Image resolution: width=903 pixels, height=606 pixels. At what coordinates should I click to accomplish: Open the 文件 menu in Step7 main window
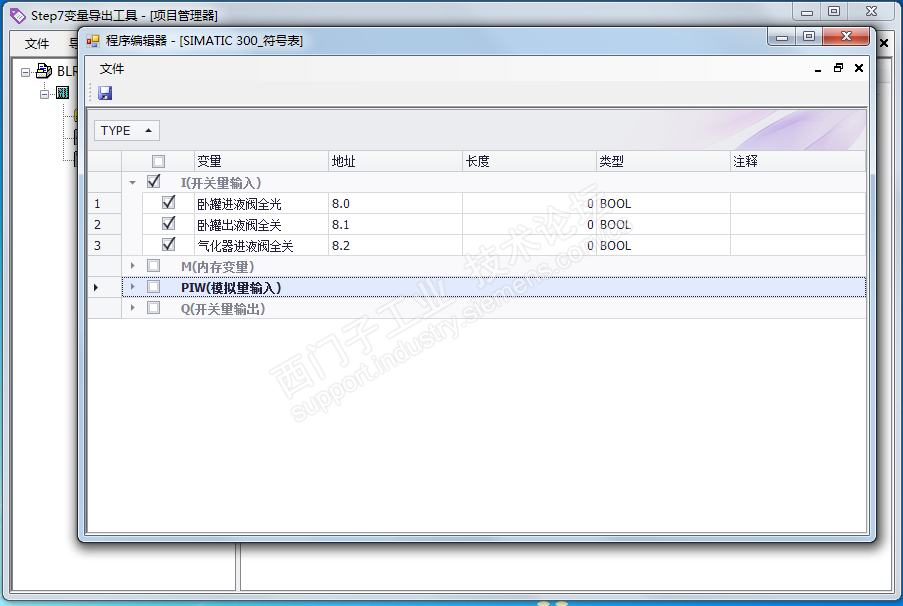(x=37, y=44)
